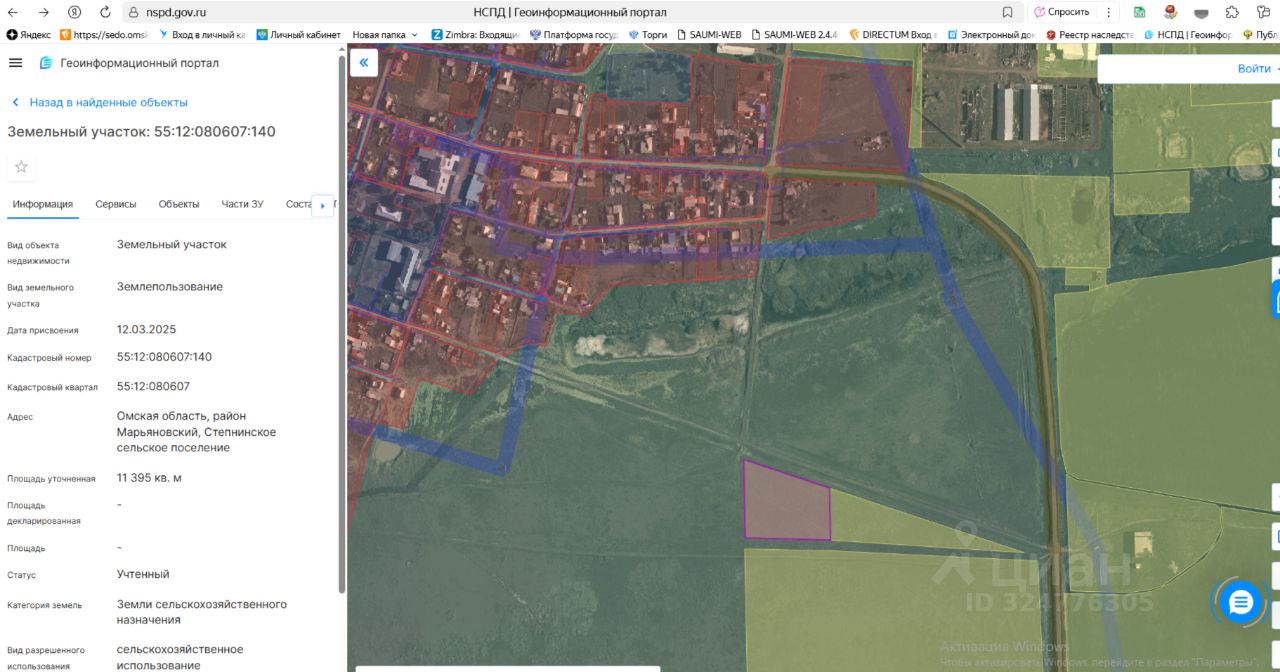Open the blue chat support bubble

click(x=1241, y=602)
